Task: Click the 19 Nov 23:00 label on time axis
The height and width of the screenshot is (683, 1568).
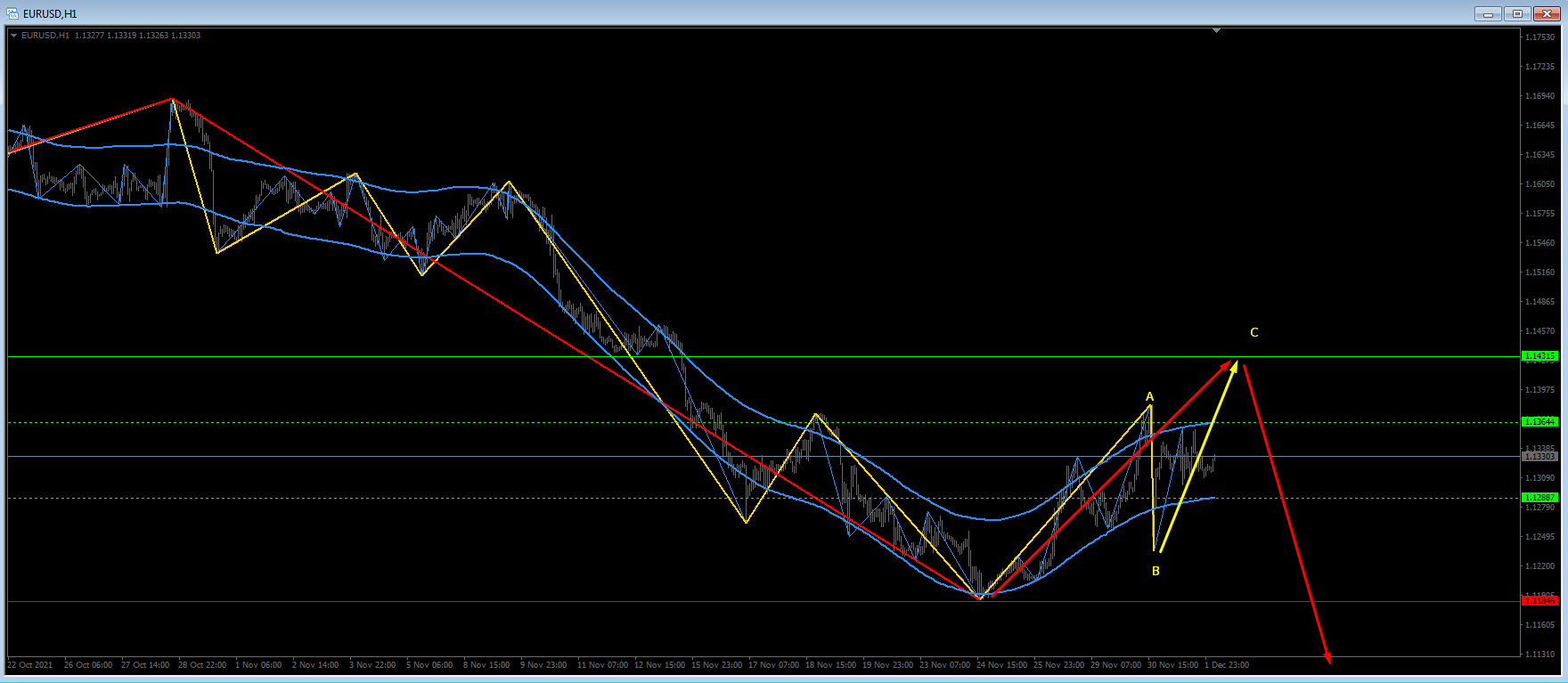Action: [x=888, y=665]
